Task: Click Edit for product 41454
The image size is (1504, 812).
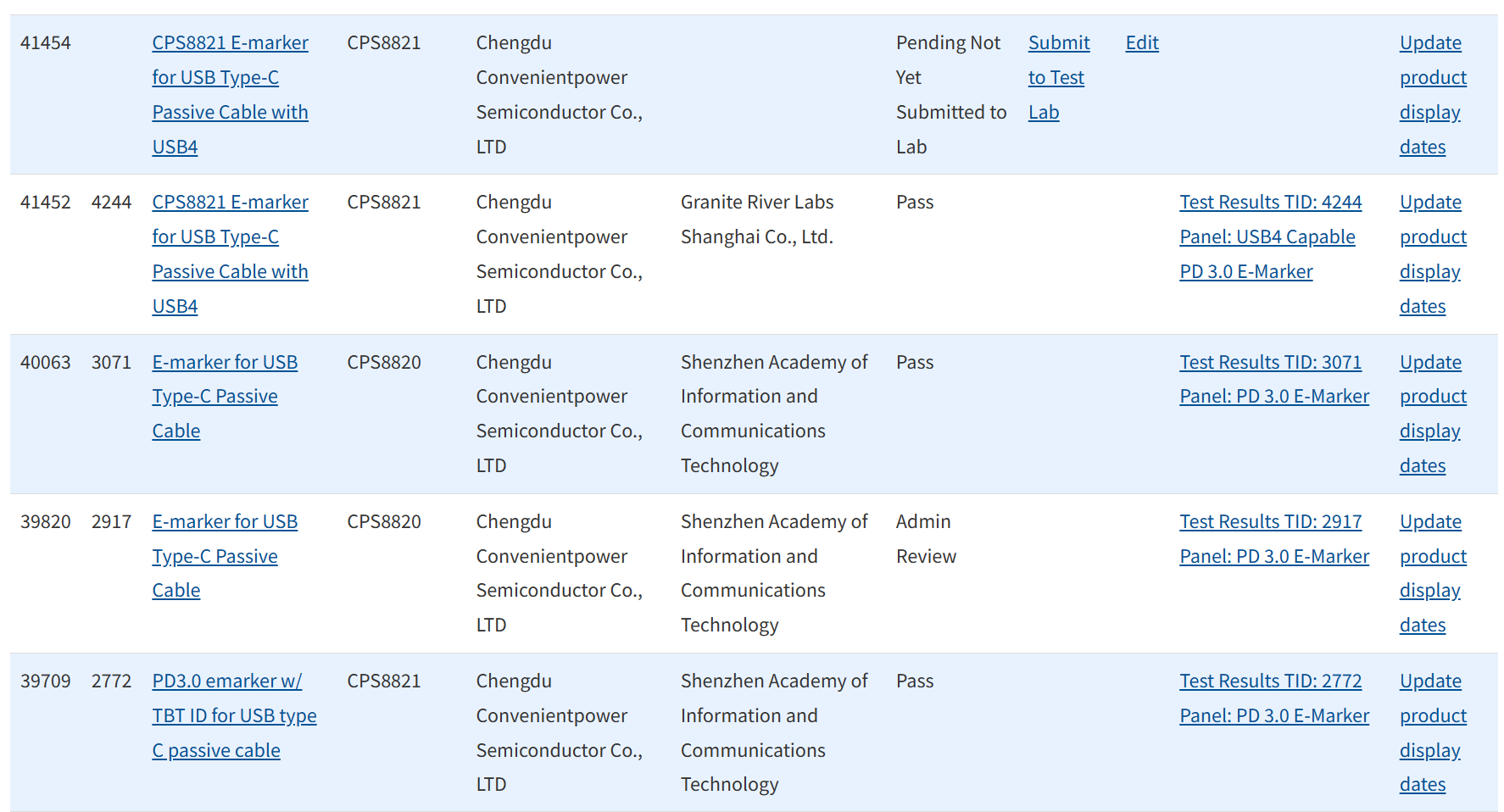Action: (x=1141, y=42)
